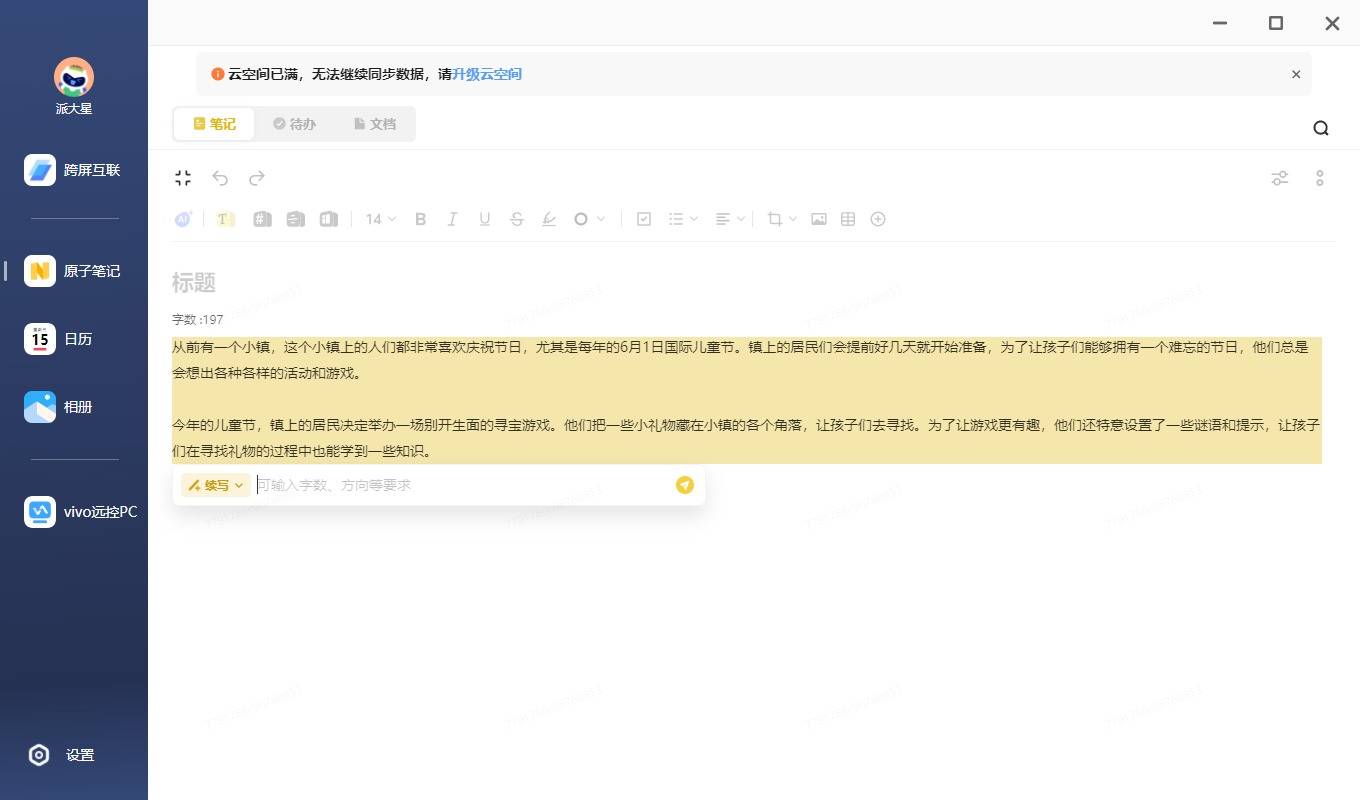
Task: Exit fullscreen editor with the collapse icon
Action: (x=182, y=178)
